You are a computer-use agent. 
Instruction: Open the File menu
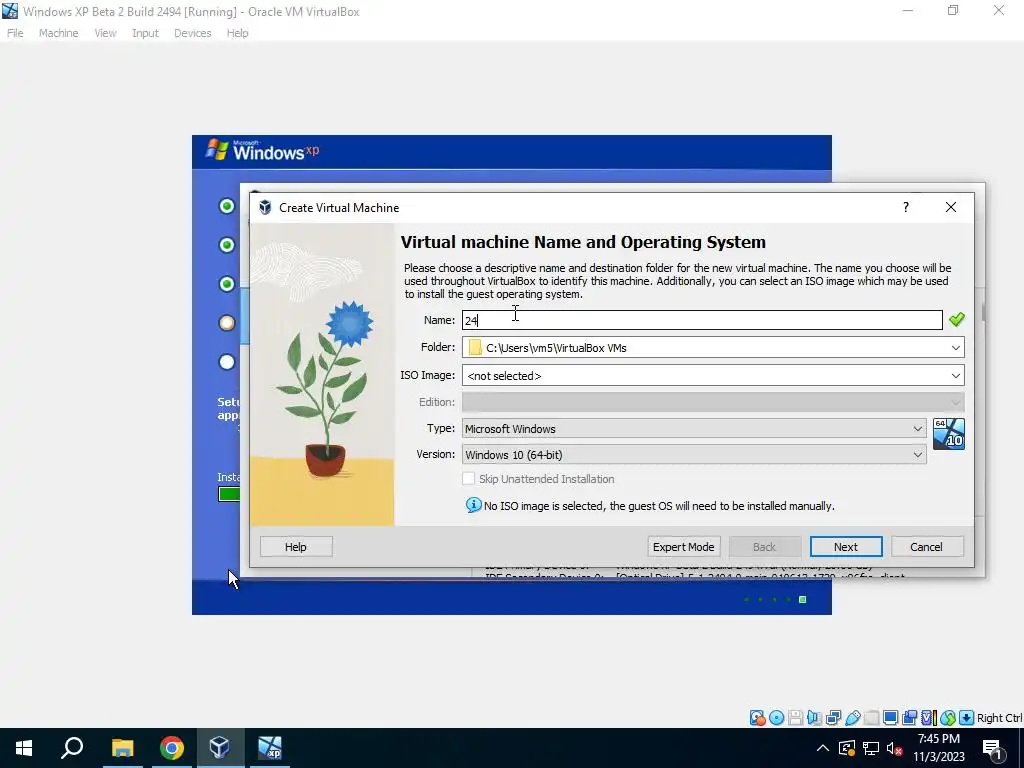tap(15, 33)
